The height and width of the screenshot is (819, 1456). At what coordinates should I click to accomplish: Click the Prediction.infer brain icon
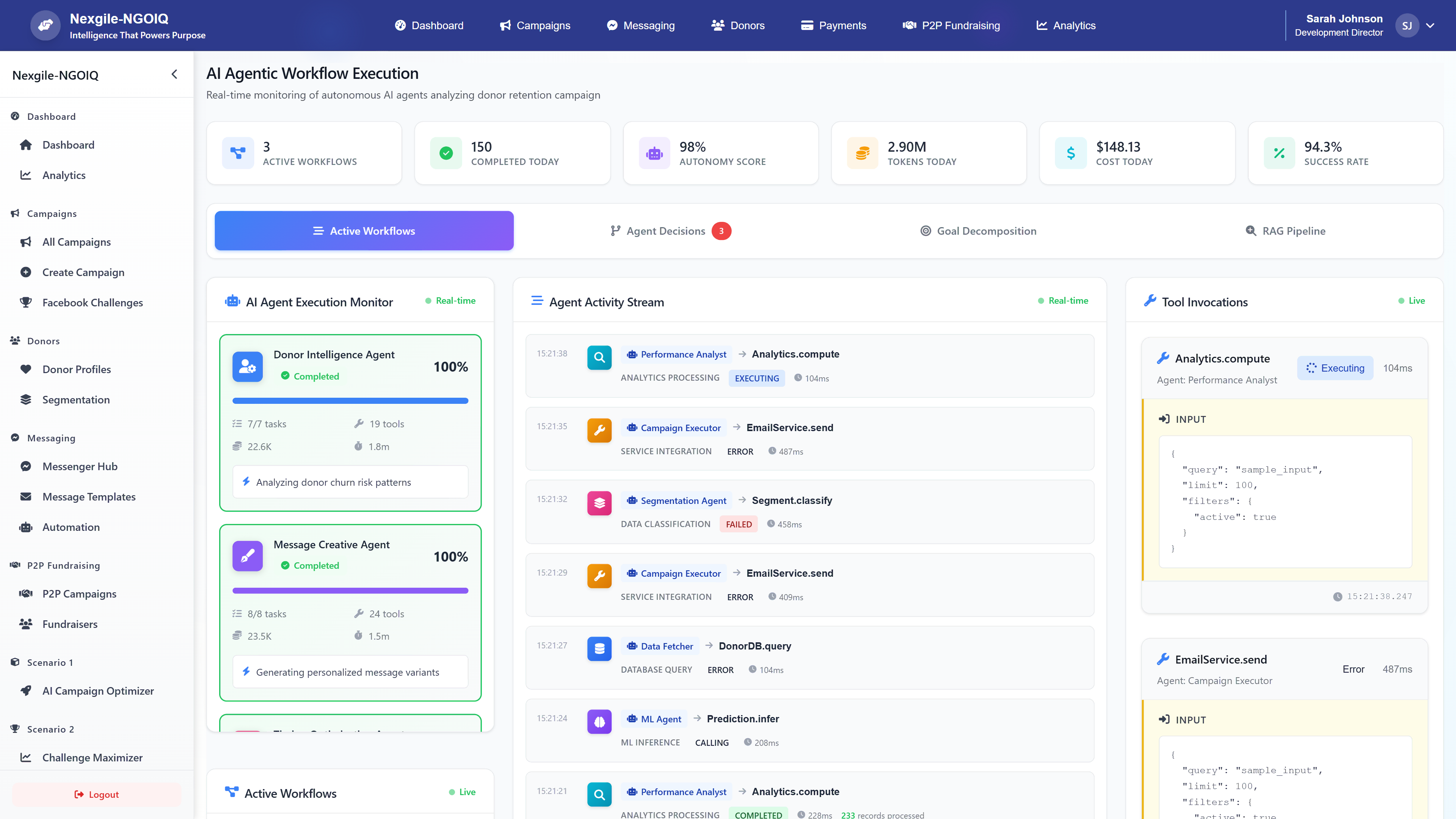pos(599,722)
